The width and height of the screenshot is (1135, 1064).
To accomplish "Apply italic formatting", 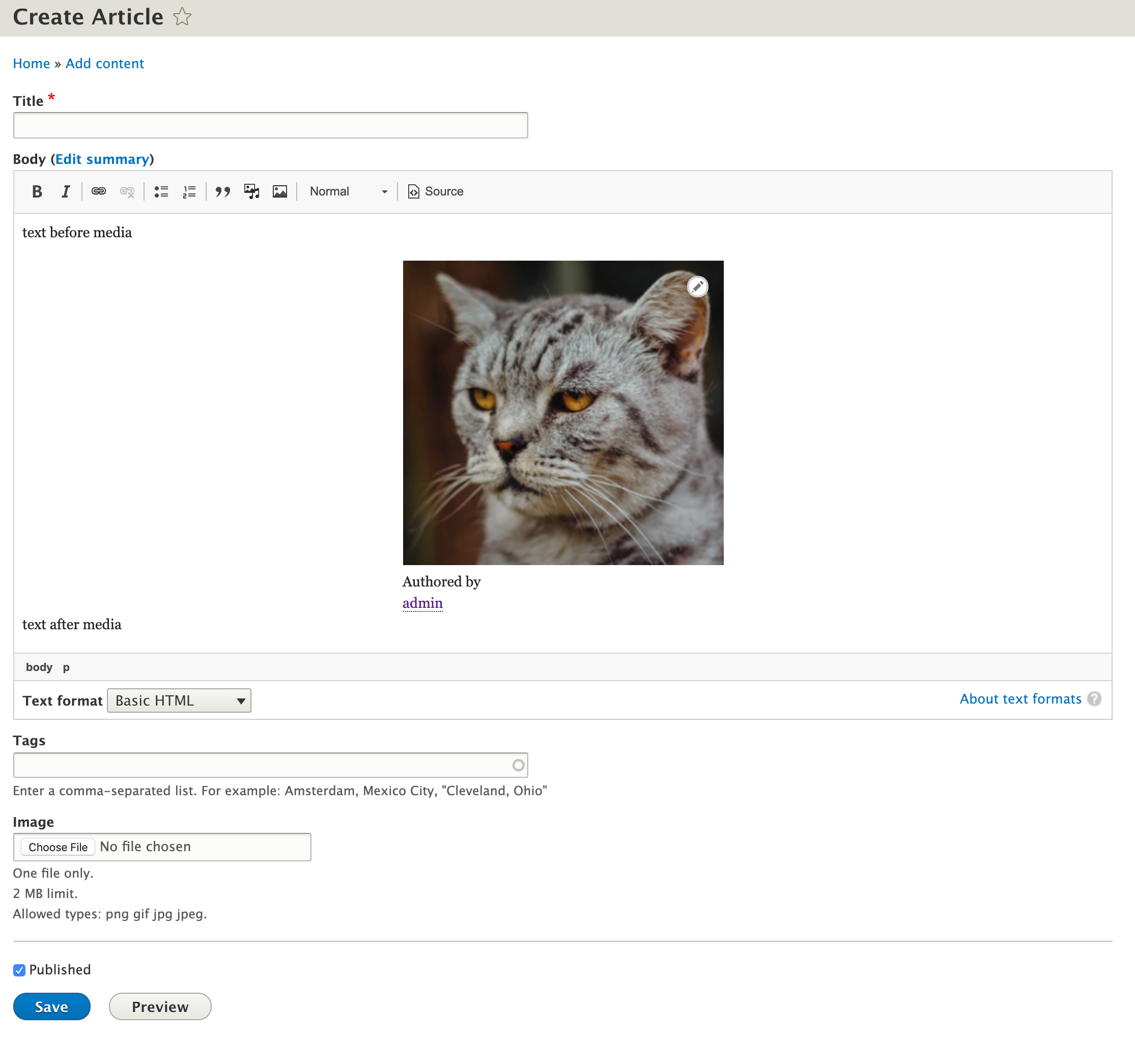I will point(66,191).
